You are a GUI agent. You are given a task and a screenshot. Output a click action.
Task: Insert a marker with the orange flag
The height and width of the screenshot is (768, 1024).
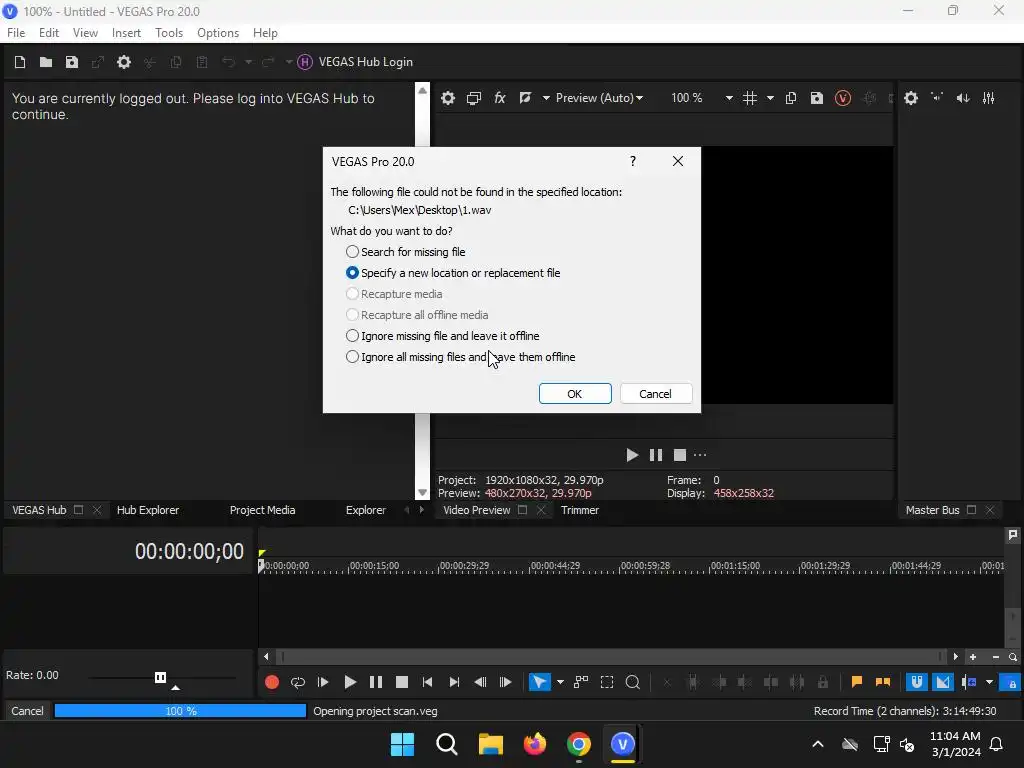[857, 682]
